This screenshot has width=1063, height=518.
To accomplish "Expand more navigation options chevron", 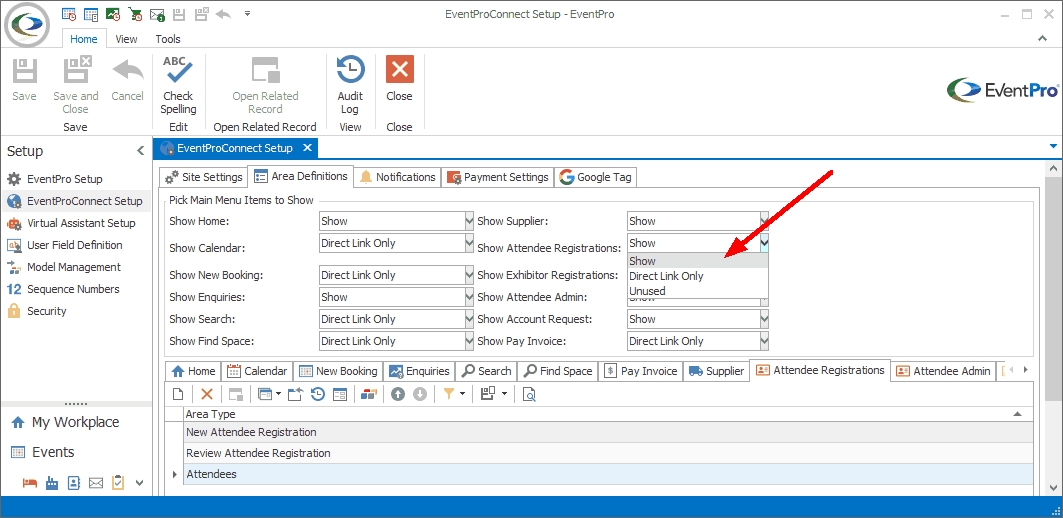I will [140, 483].
